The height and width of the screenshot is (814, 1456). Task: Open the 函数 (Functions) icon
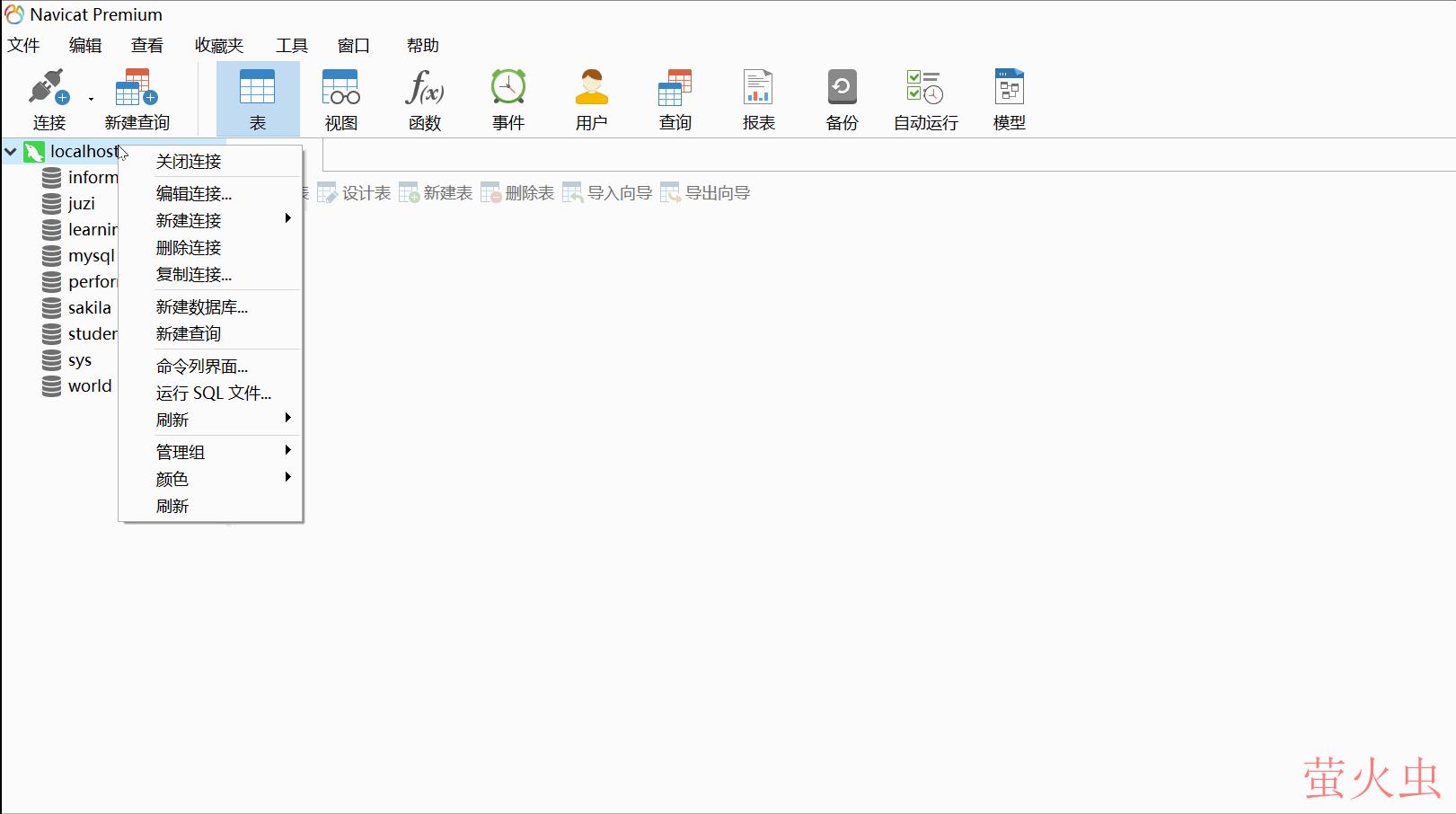point(424,97)
